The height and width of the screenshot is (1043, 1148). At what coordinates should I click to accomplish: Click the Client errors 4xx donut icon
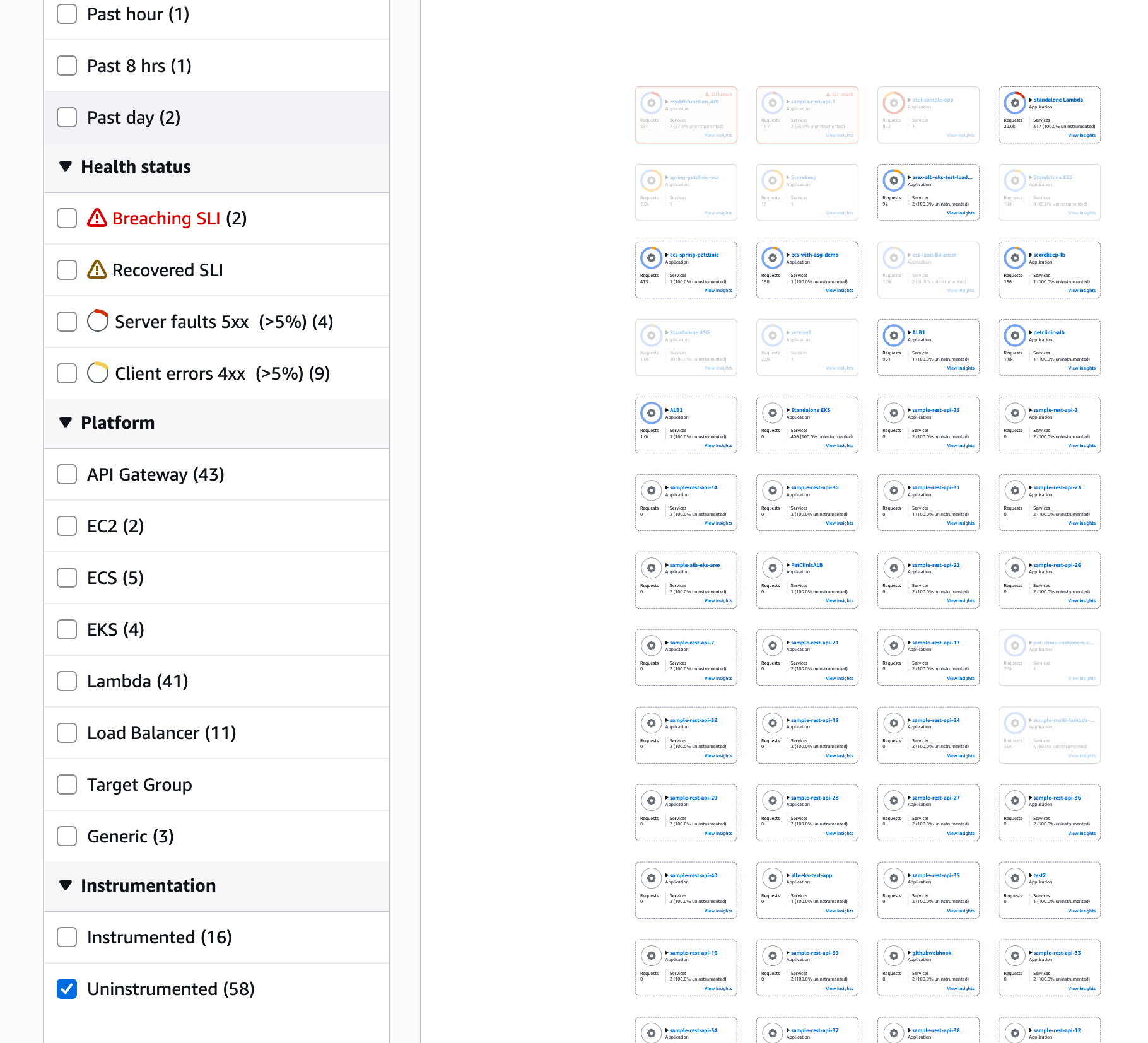tap(97, 373)
